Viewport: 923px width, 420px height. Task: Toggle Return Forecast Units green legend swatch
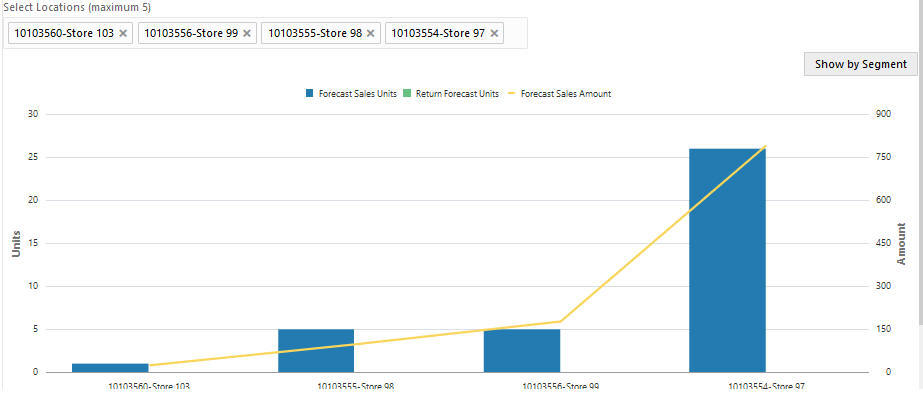[407, 94]
